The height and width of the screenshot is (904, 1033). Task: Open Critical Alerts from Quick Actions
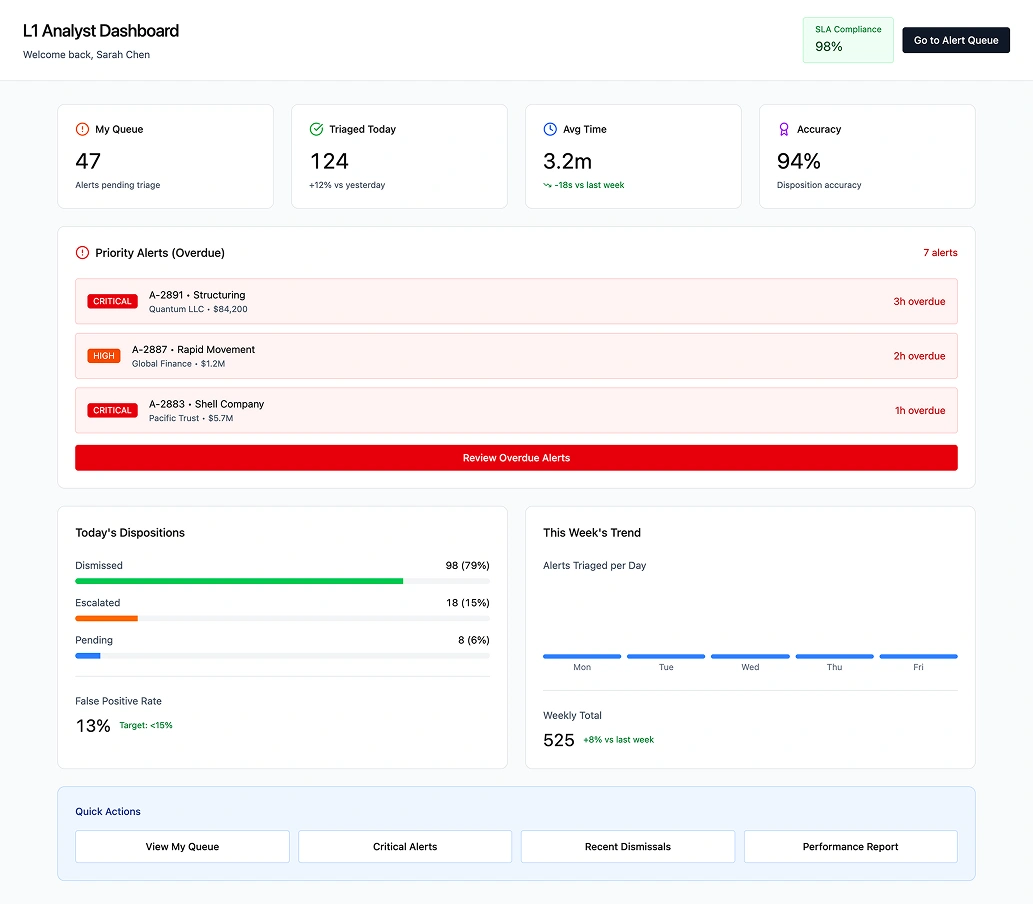(x=404, y=846)
